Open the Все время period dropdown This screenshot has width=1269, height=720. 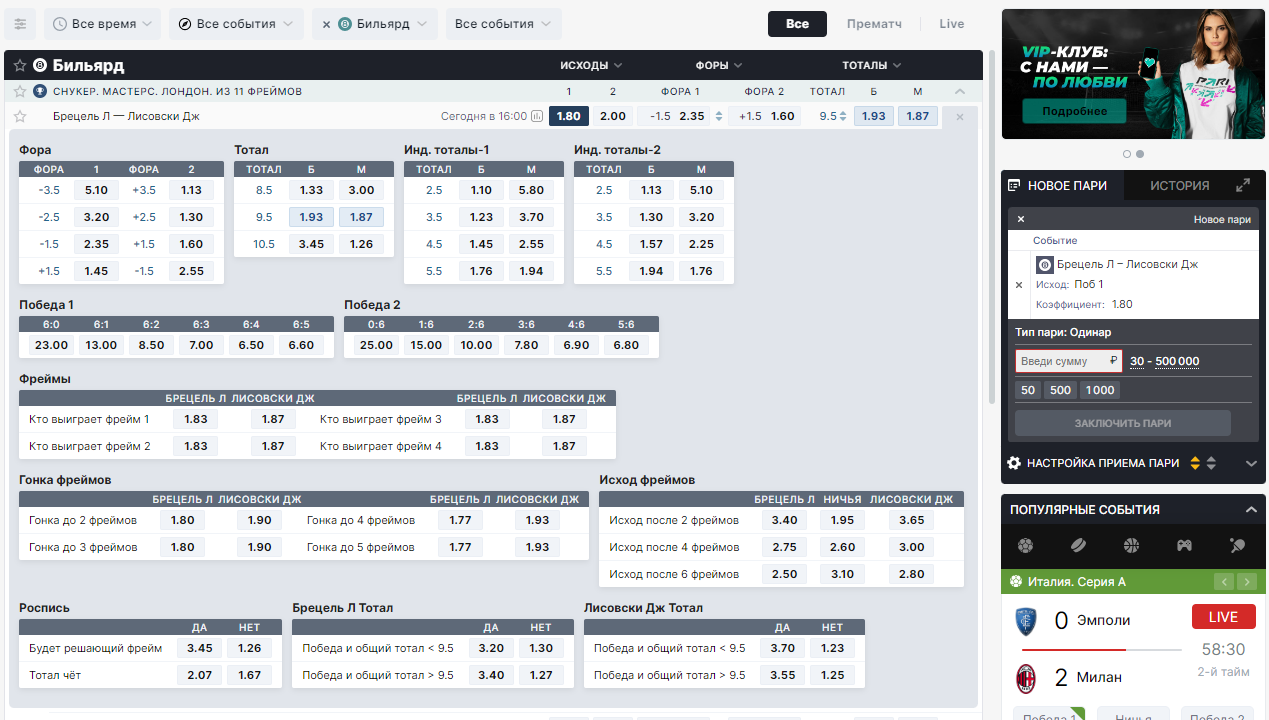[x=102, y=24]
